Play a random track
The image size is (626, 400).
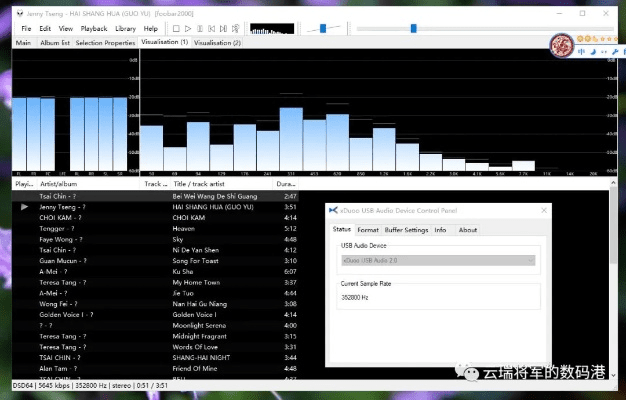(238, 29)
